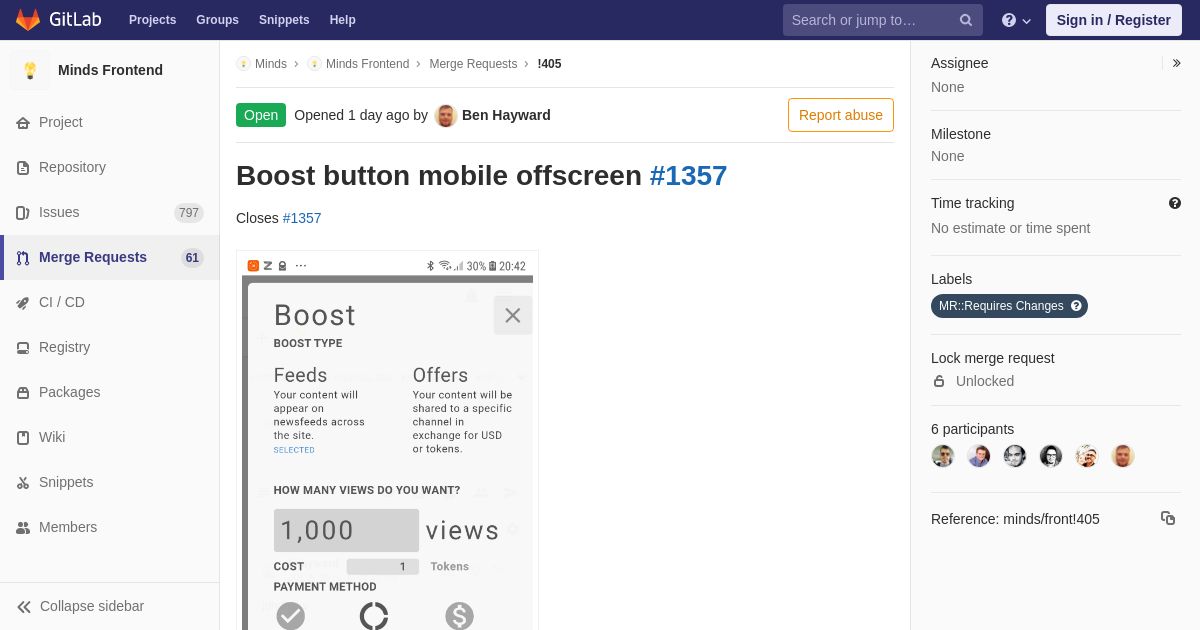The image size is (1200, 630).
Task: Click the Sign in / Register button
Action: pos(1113,20)
